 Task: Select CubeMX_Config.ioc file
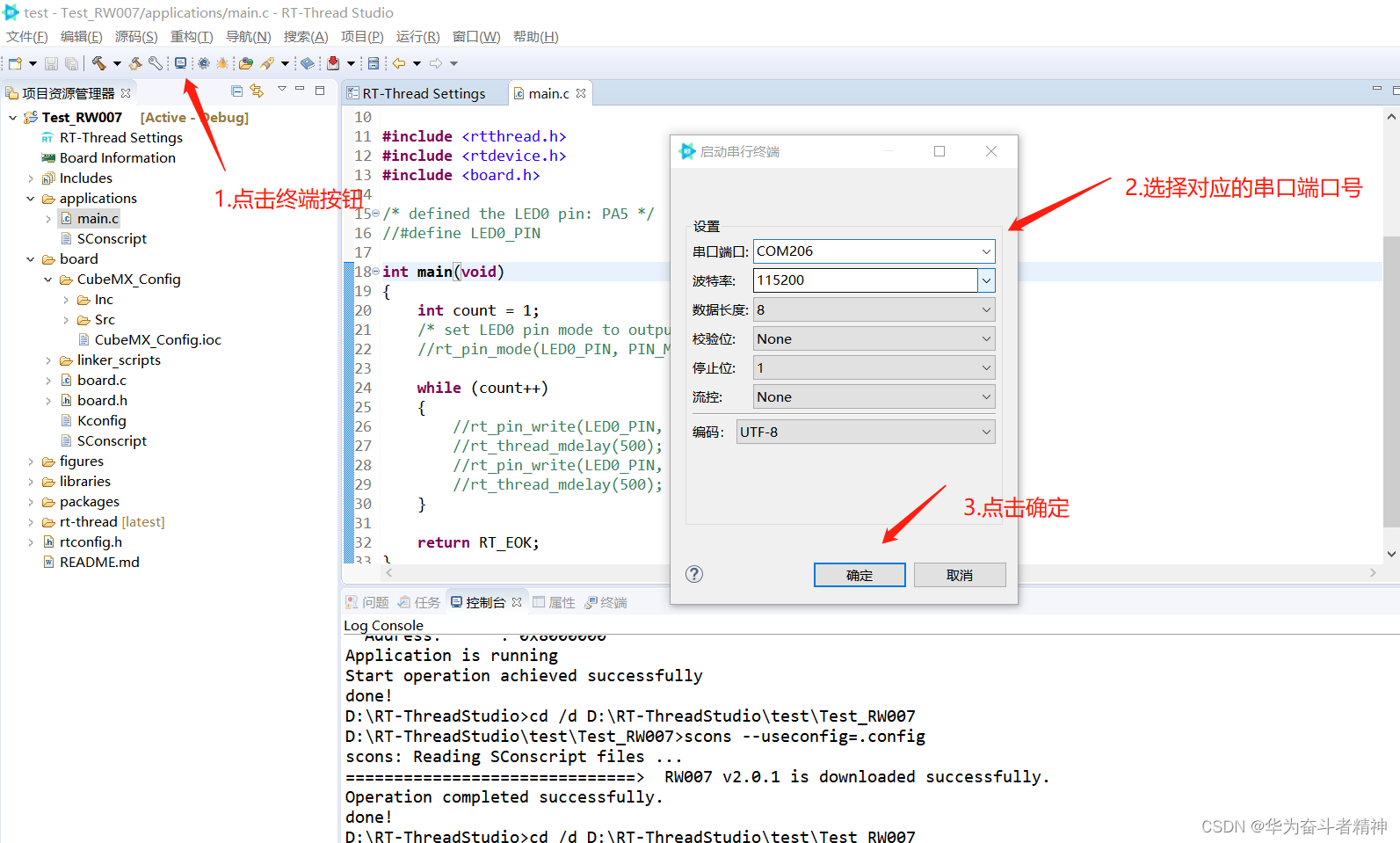pos(157,340)
